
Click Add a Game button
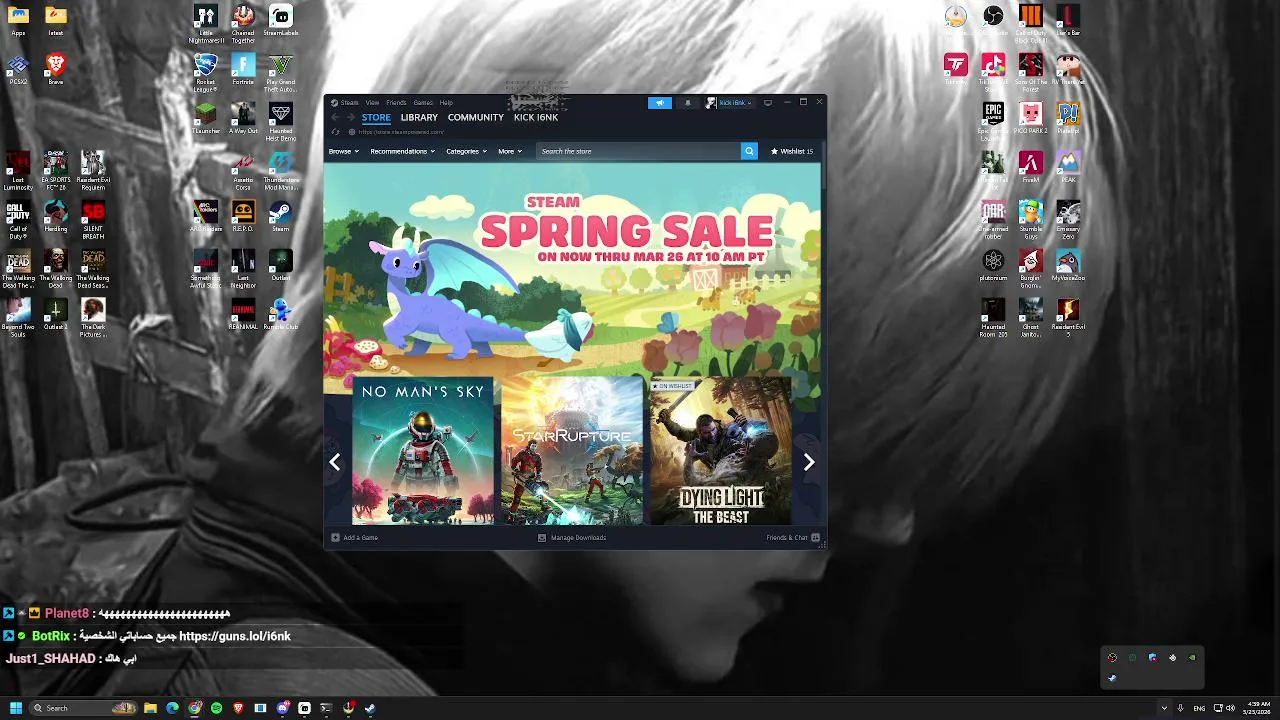355,538
